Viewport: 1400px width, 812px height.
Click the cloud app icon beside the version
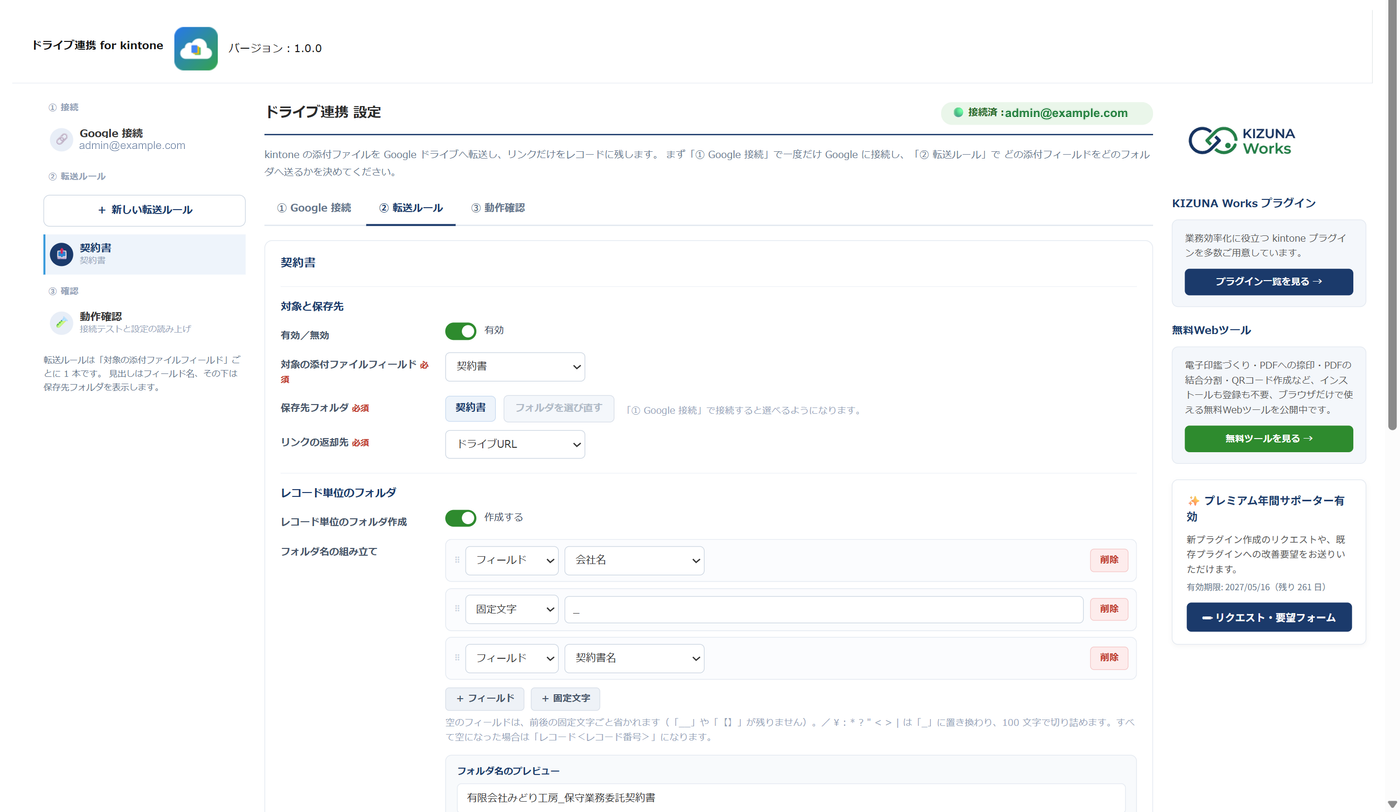pos(196,48)
